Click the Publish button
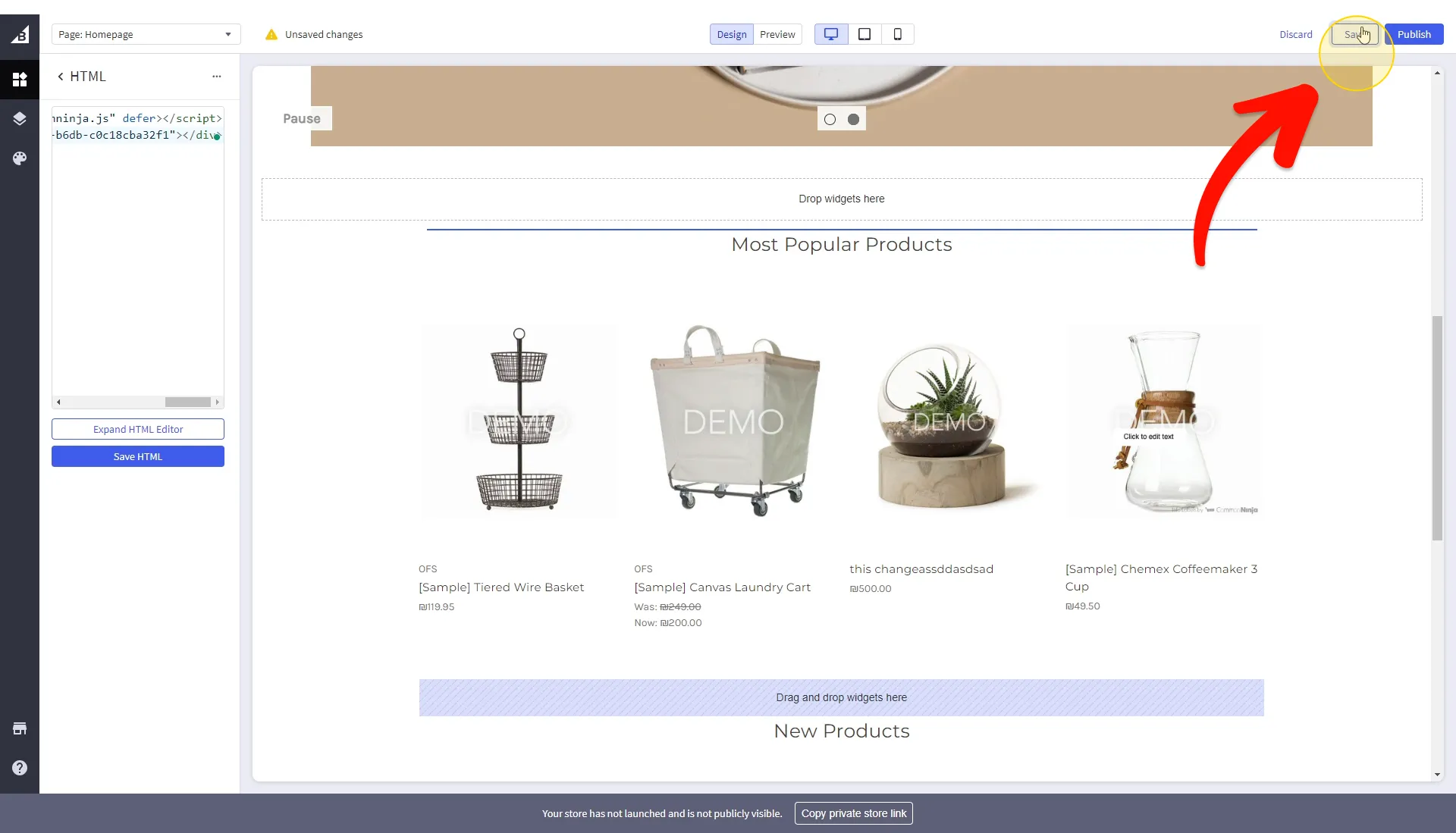The width and height of the screenshot is (1456, 833). click(1414, 34)
